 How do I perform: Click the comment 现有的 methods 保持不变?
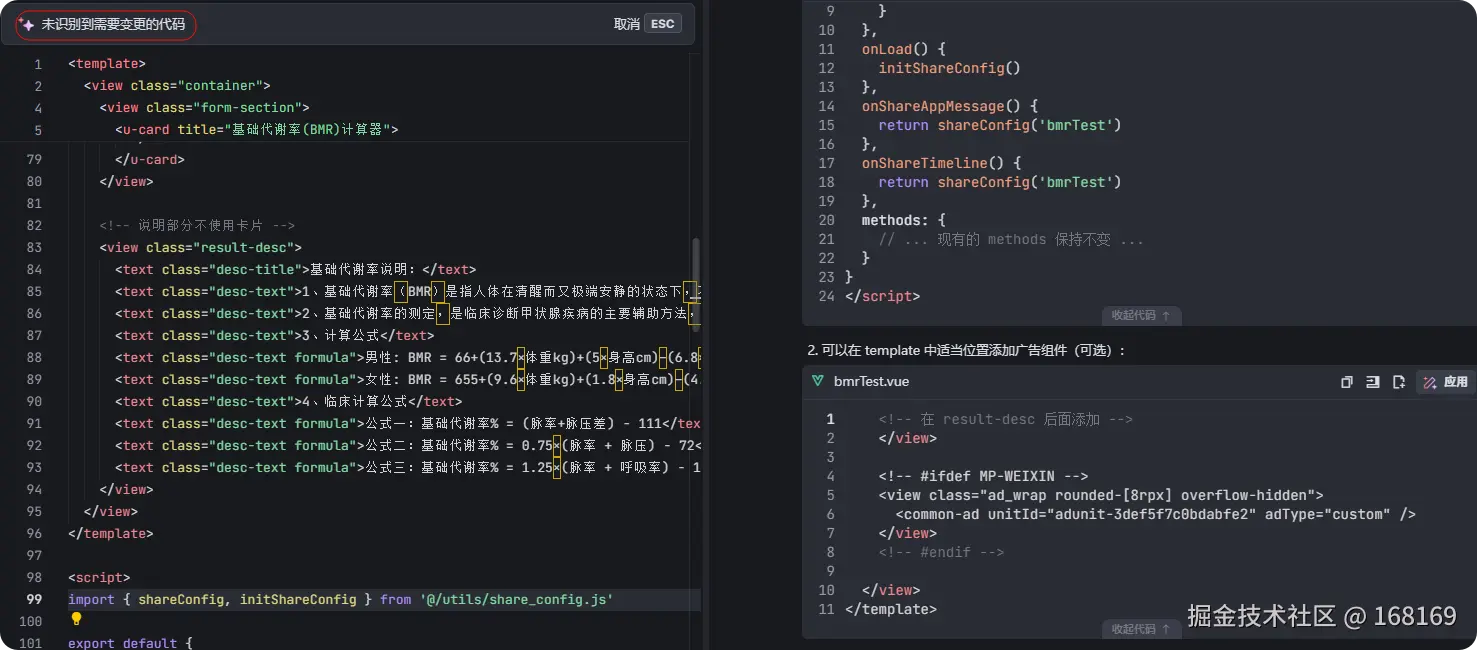click(x=1011, y=239)
